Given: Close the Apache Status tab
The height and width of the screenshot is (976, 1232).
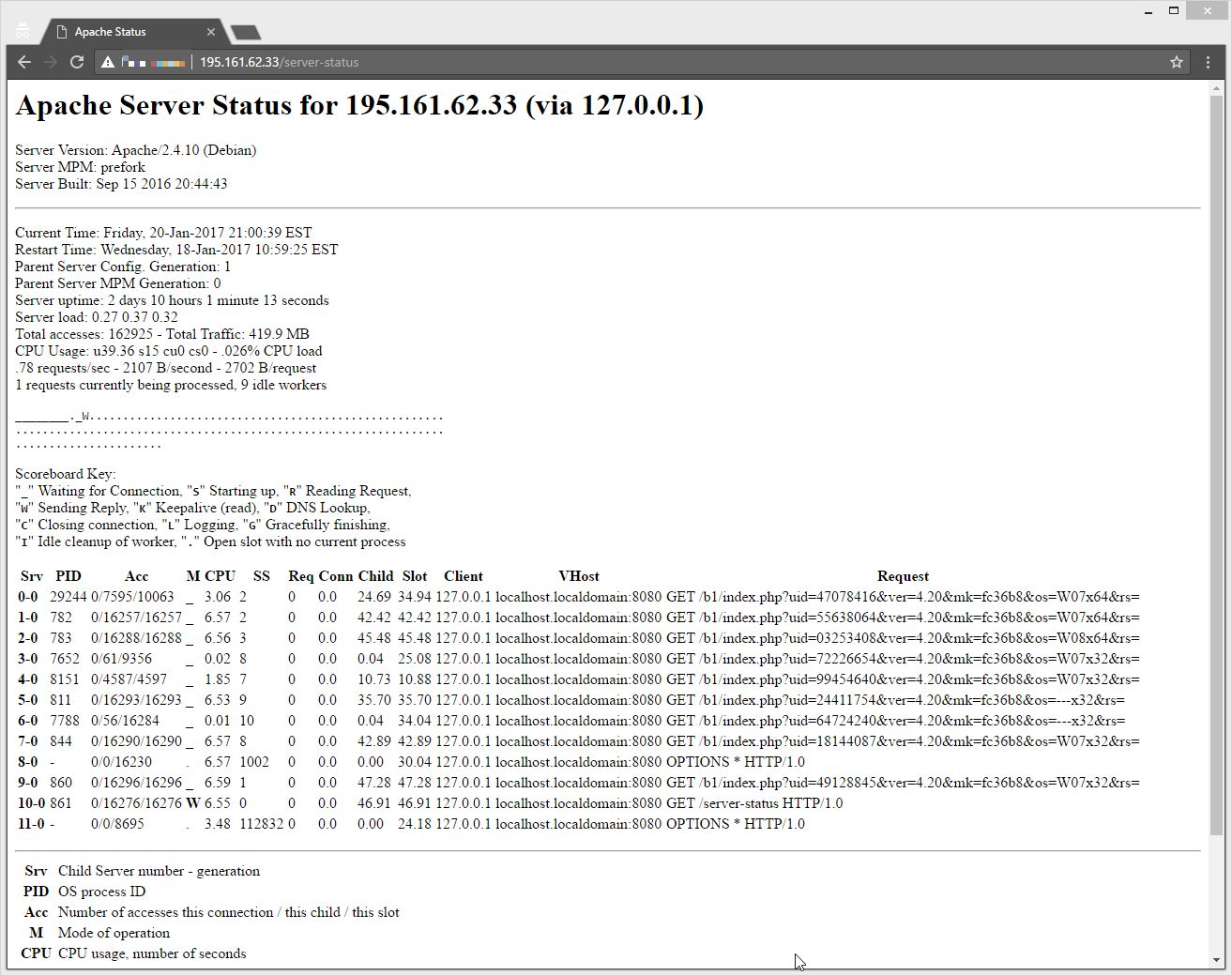Looking at the screenshot, I should point(211,32).
